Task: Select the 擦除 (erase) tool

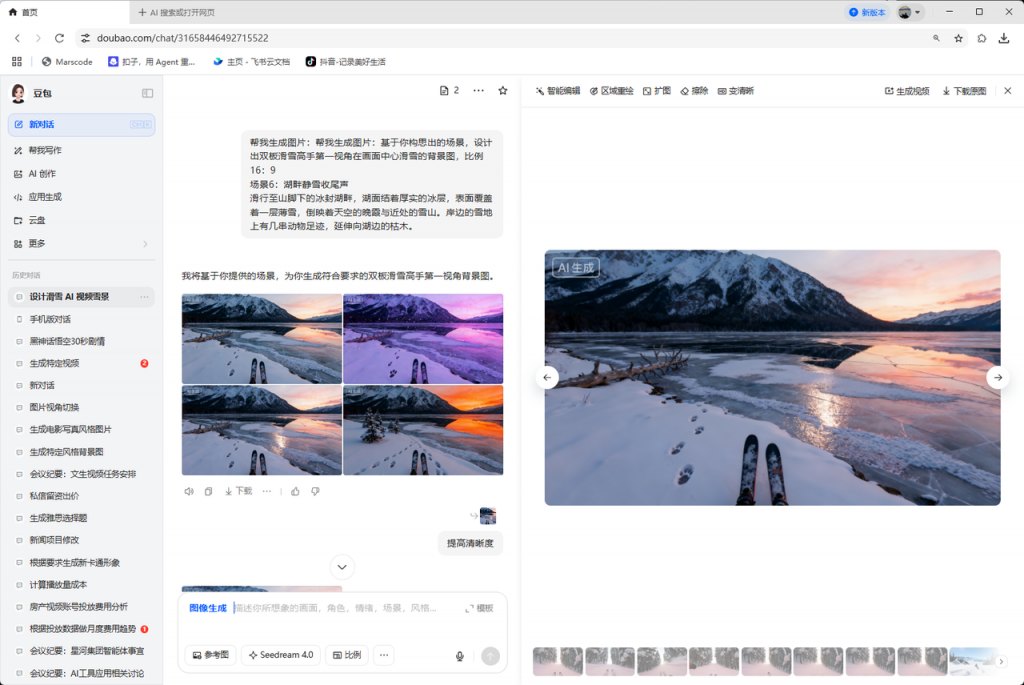Action: pyautogui.click(x=700, y=90)
